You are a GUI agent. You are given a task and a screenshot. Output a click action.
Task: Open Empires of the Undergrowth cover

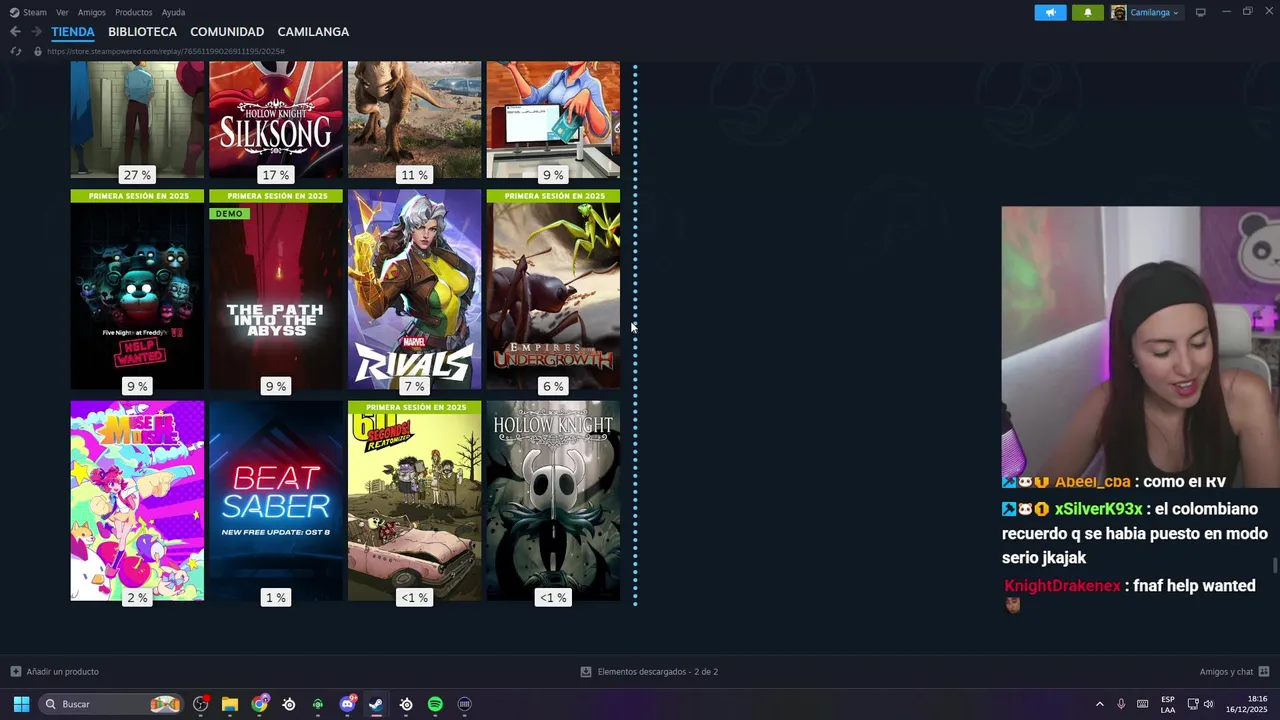553,295
